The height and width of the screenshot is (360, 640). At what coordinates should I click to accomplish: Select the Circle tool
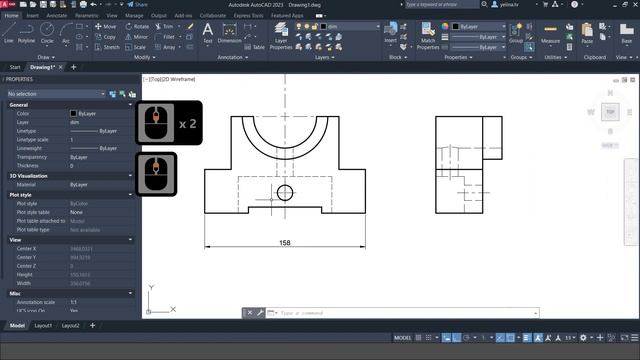point(47,33)
